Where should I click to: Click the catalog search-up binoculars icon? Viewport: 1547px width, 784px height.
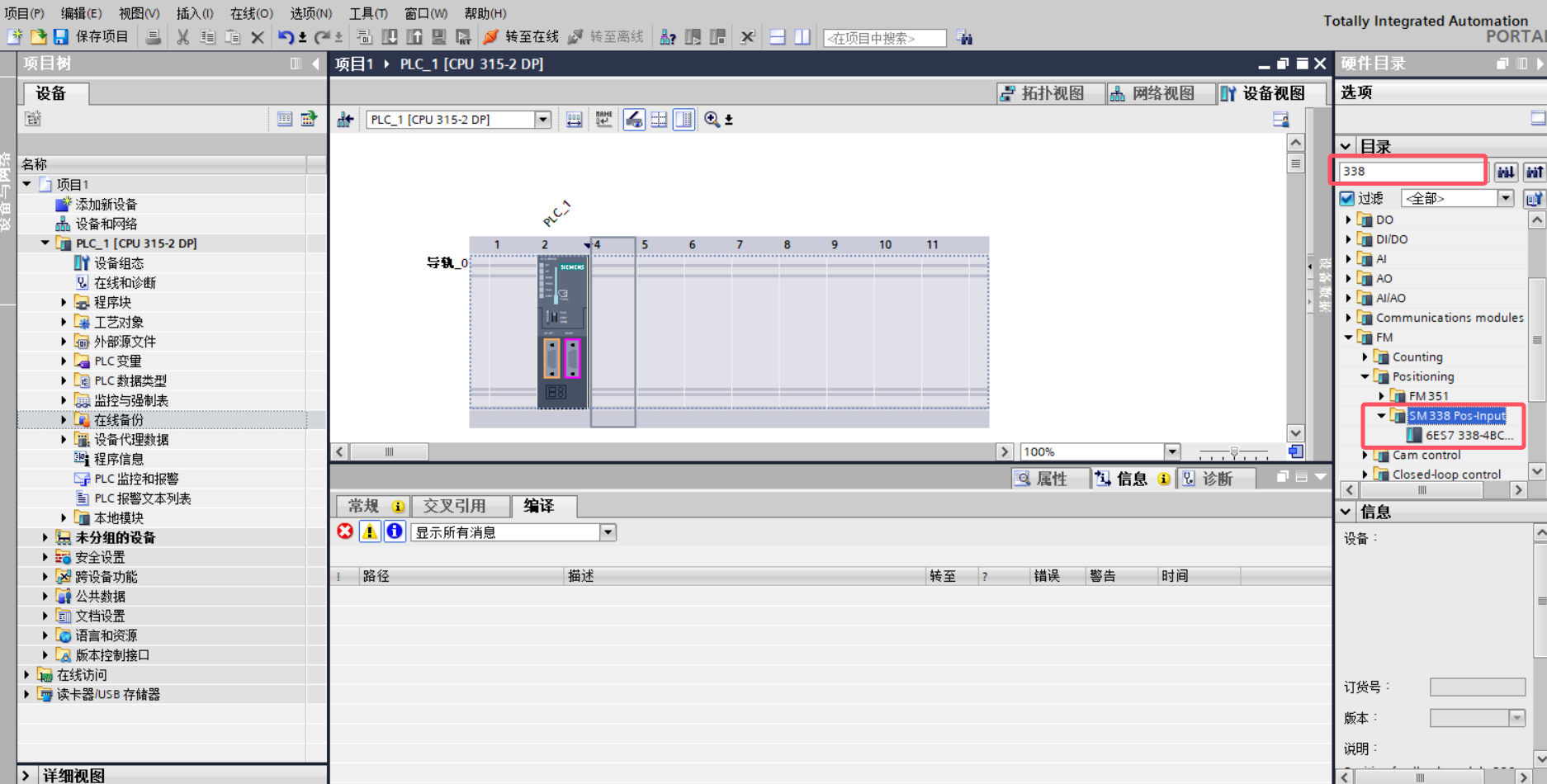[1535, 172]
